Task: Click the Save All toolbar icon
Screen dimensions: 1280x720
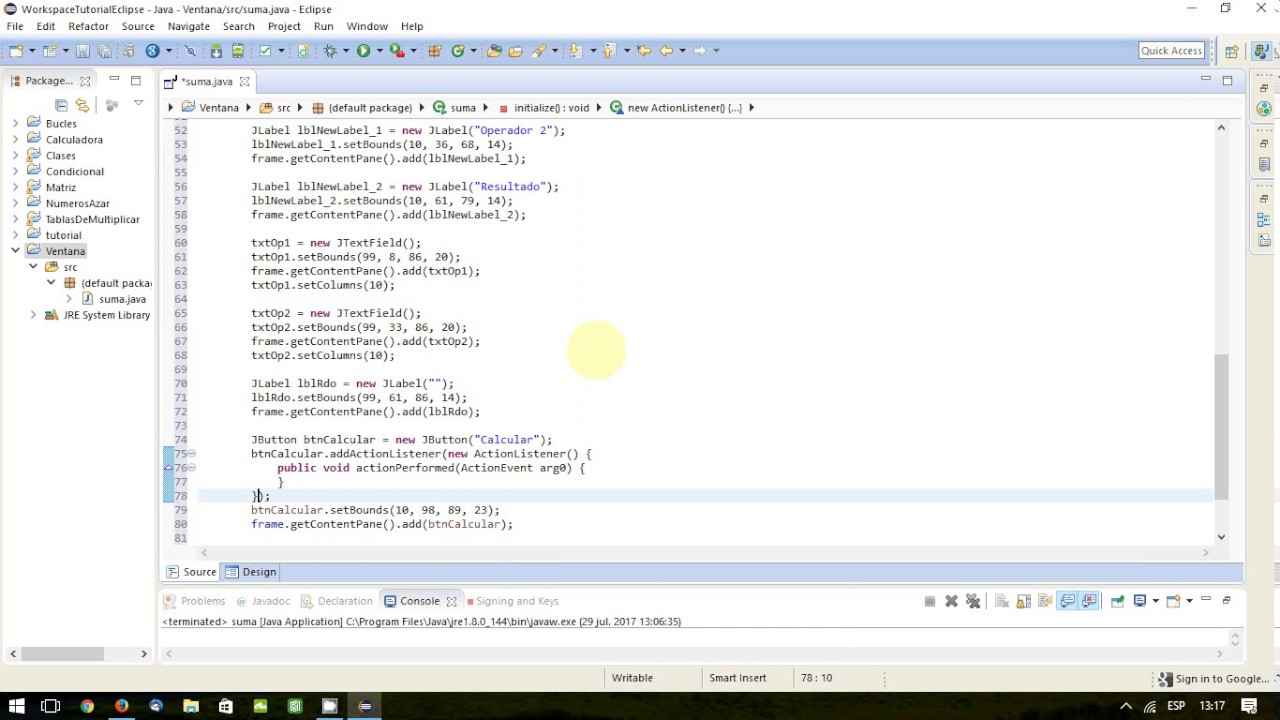Action: point(105,50)
